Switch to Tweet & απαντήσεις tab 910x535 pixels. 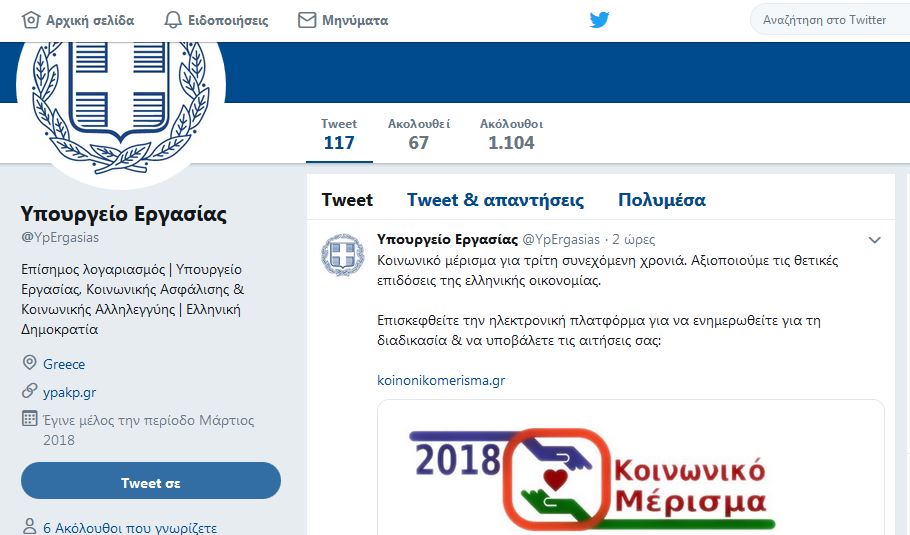click(x=495, y=200)
